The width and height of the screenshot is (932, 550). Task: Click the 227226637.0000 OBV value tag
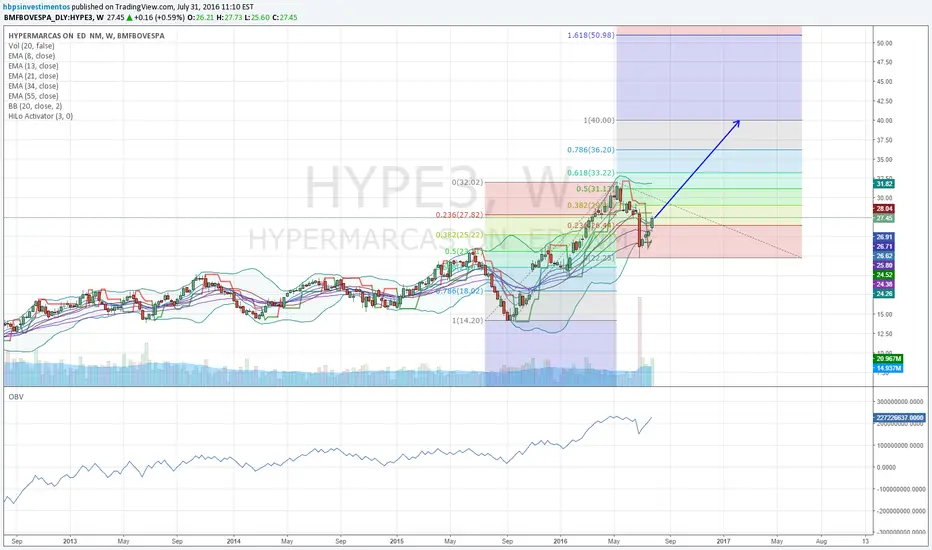pyautogui.click(x=900, y=417)
